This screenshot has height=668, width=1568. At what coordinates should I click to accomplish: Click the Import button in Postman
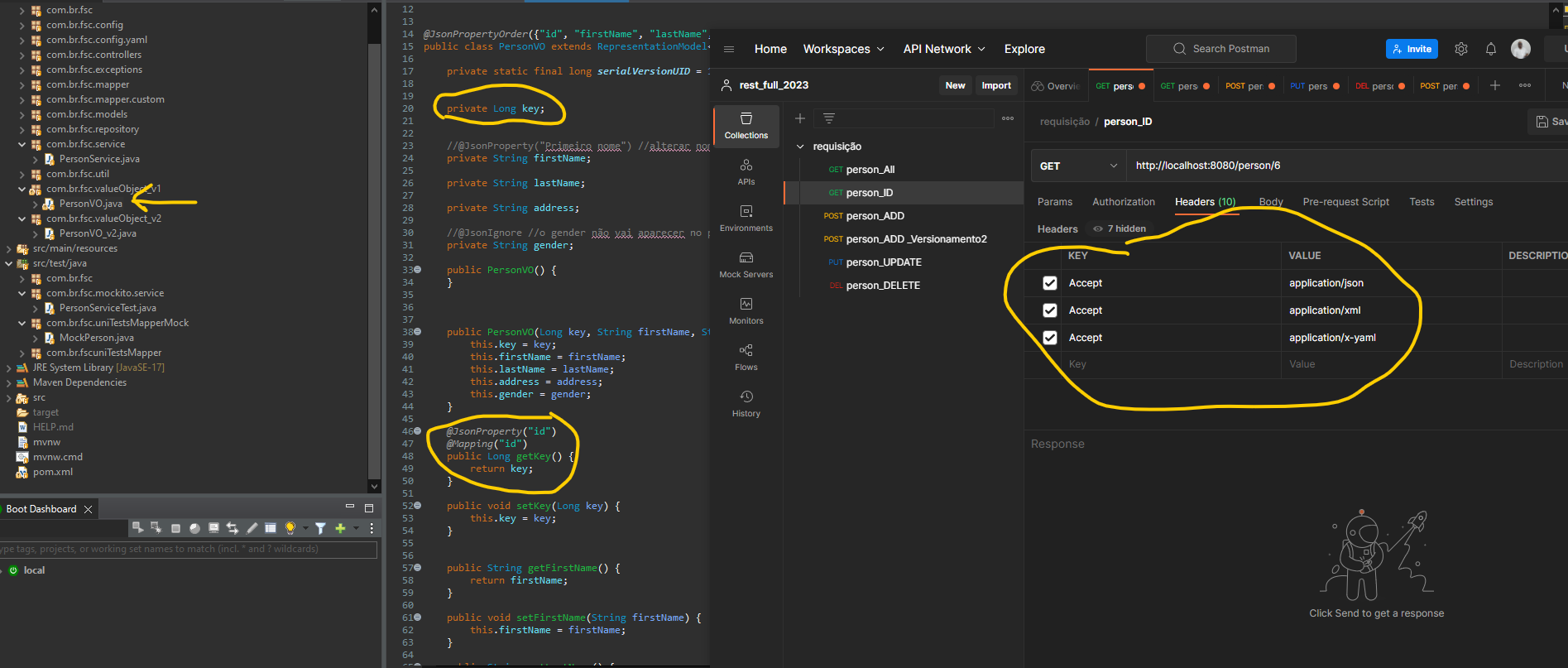tap(996, 85)
